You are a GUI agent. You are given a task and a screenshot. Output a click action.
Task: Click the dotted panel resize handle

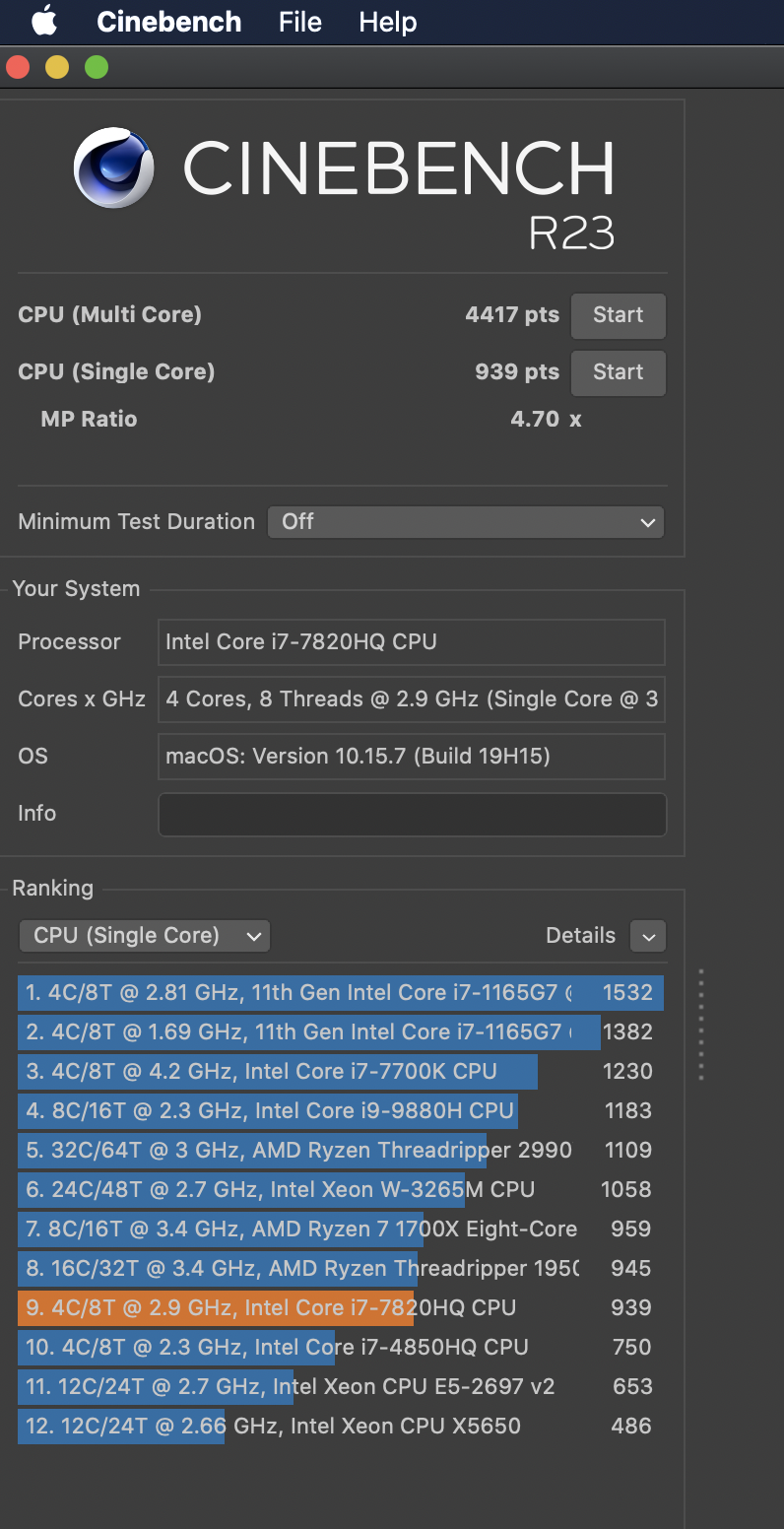701,1025
